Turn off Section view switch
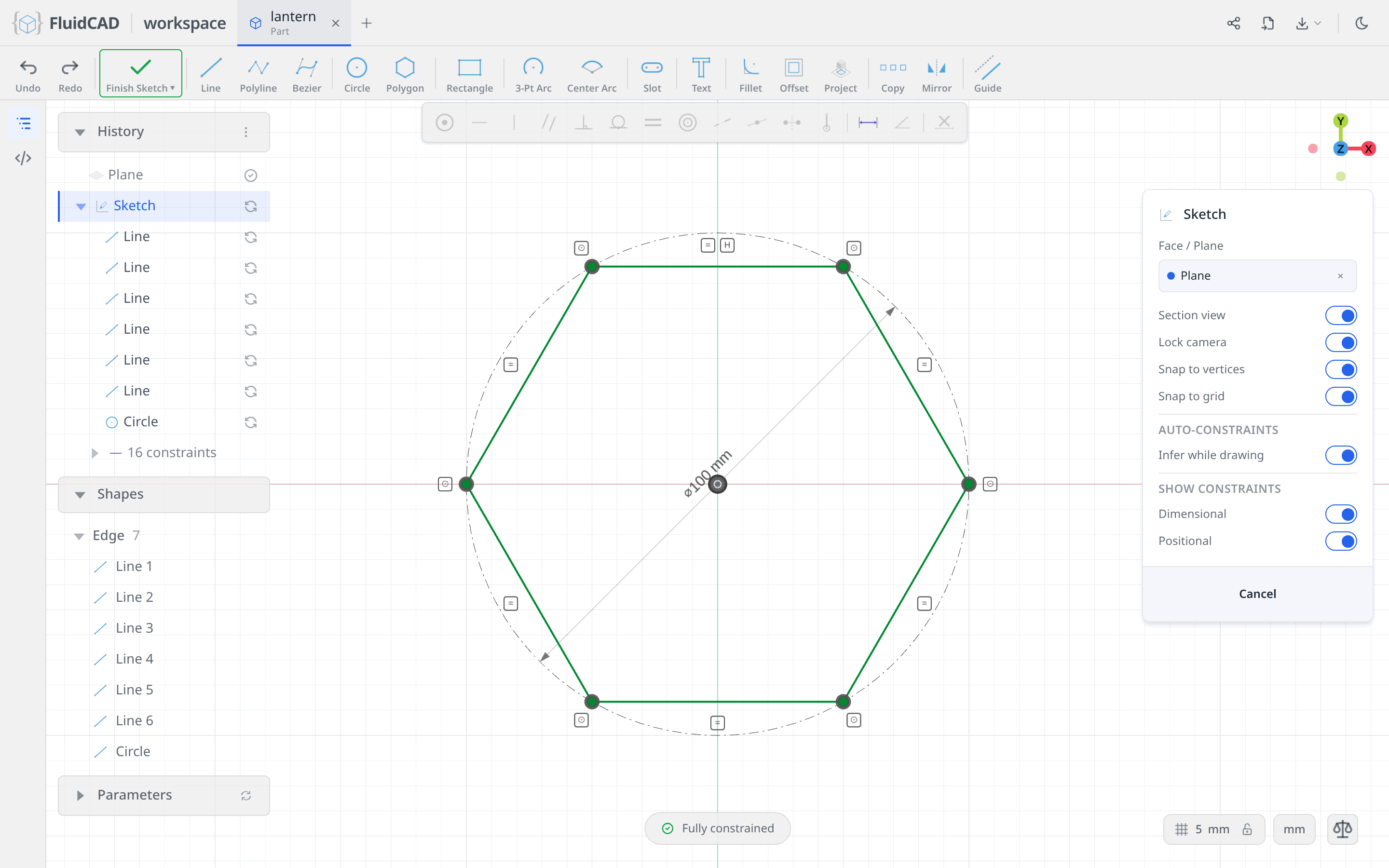 tap(1341, 315)
